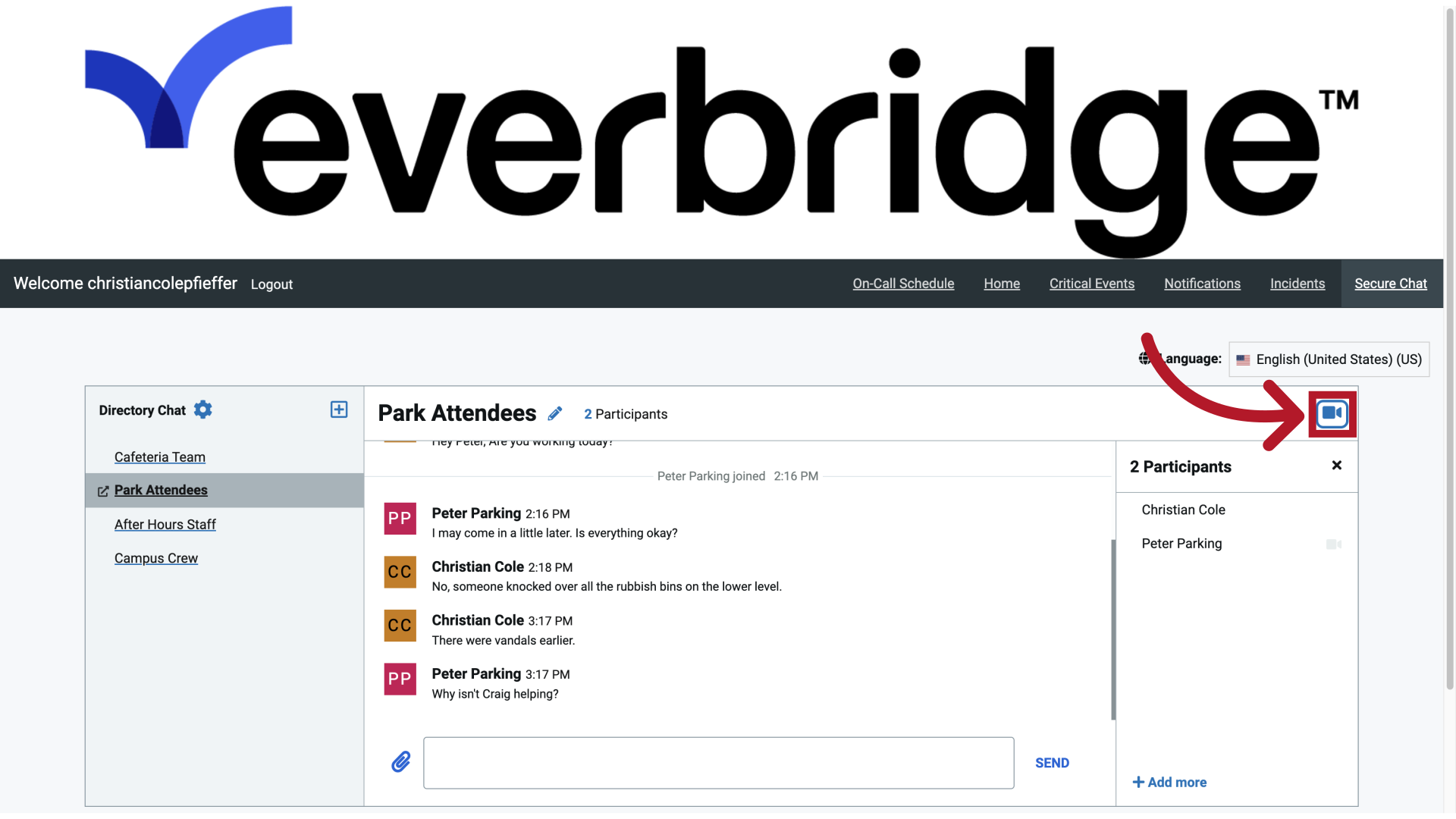Open the Language dropdown

coord(1329,359)
